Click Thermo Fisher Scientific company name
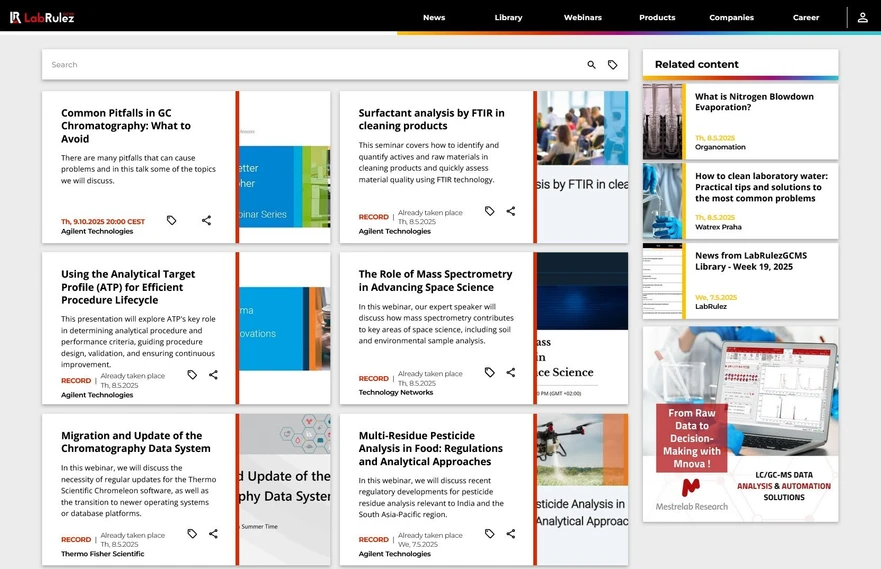 (103, 554)
